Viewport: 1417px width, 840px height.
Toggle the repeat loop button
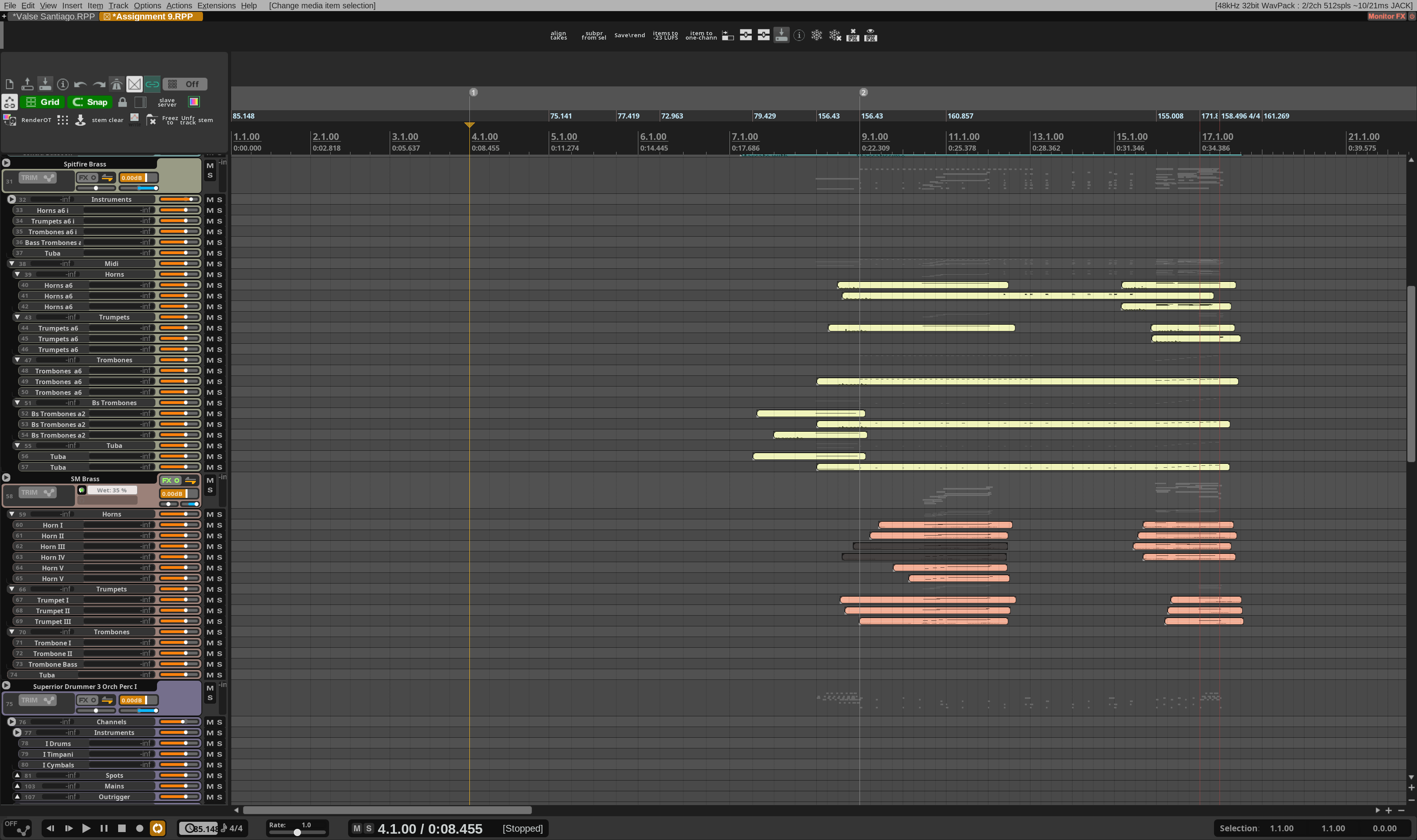tap(157, 828)
